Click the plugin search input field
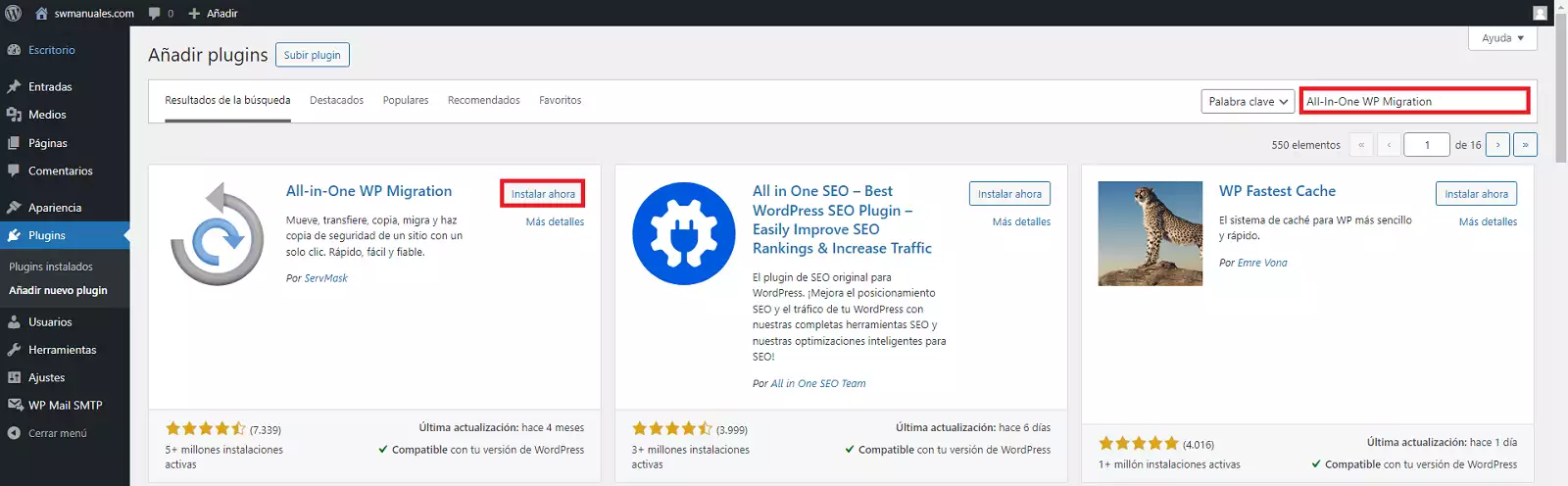This screenshot has width=1568, height=486. point(1414,101)
